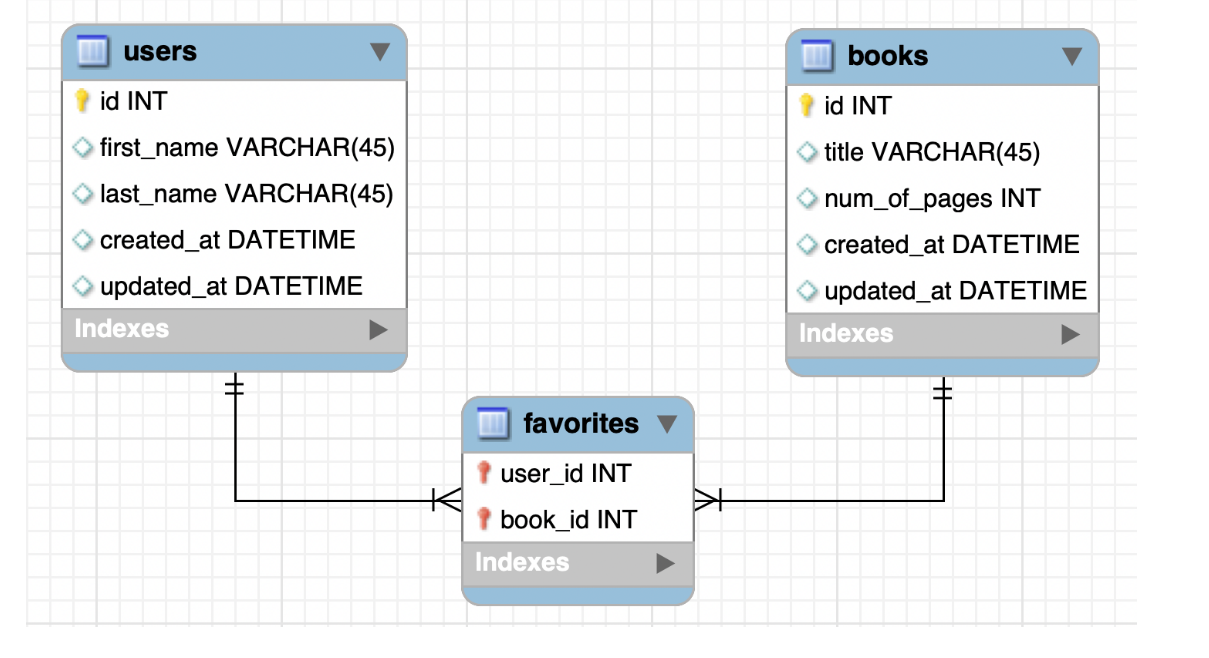Collapse the favorites table header triangle
1209x658 pixels.
[x=666, y=423]
